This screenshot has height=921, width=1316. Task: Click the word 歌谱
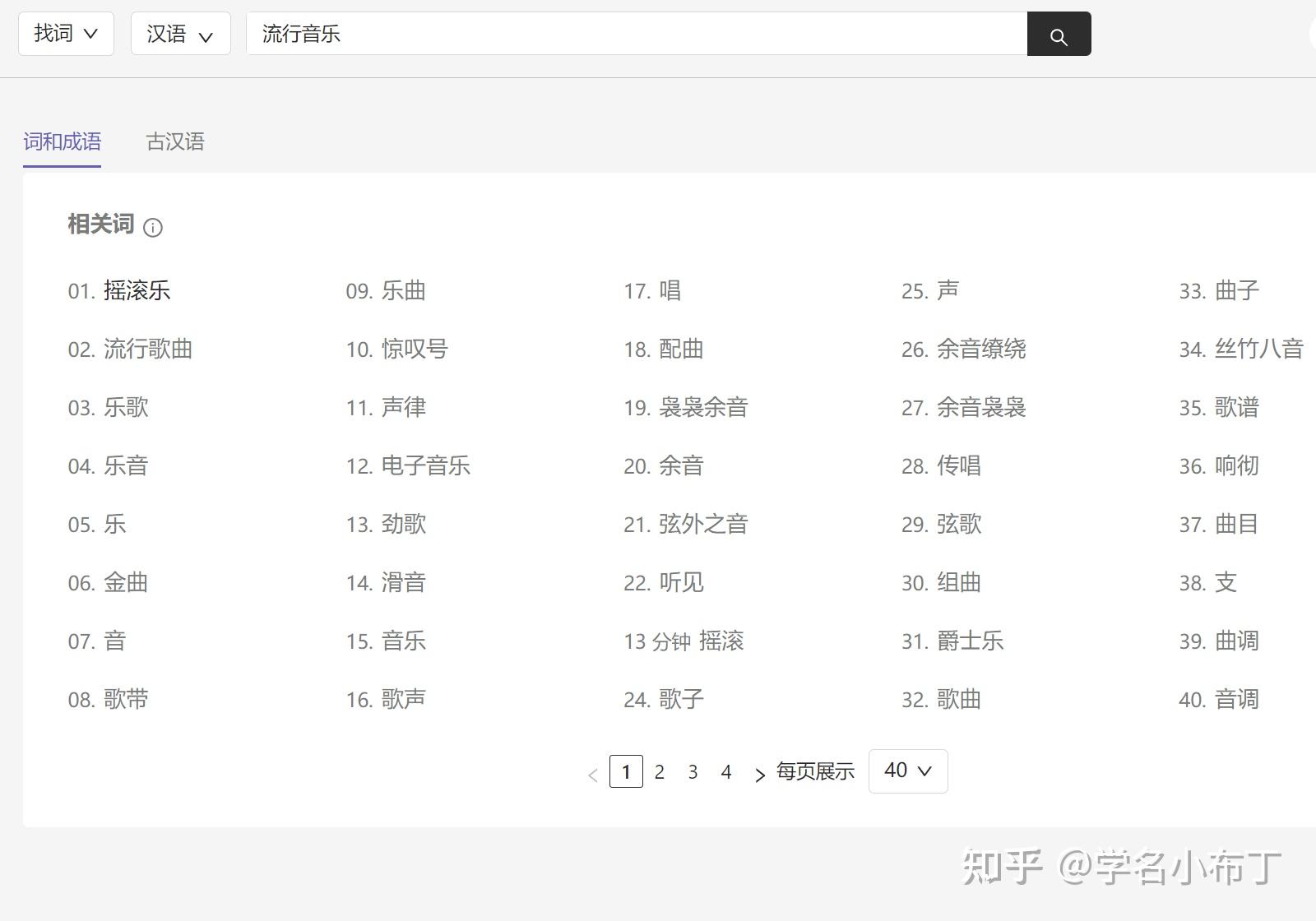pyautogui.click(x=1237, y=407)
